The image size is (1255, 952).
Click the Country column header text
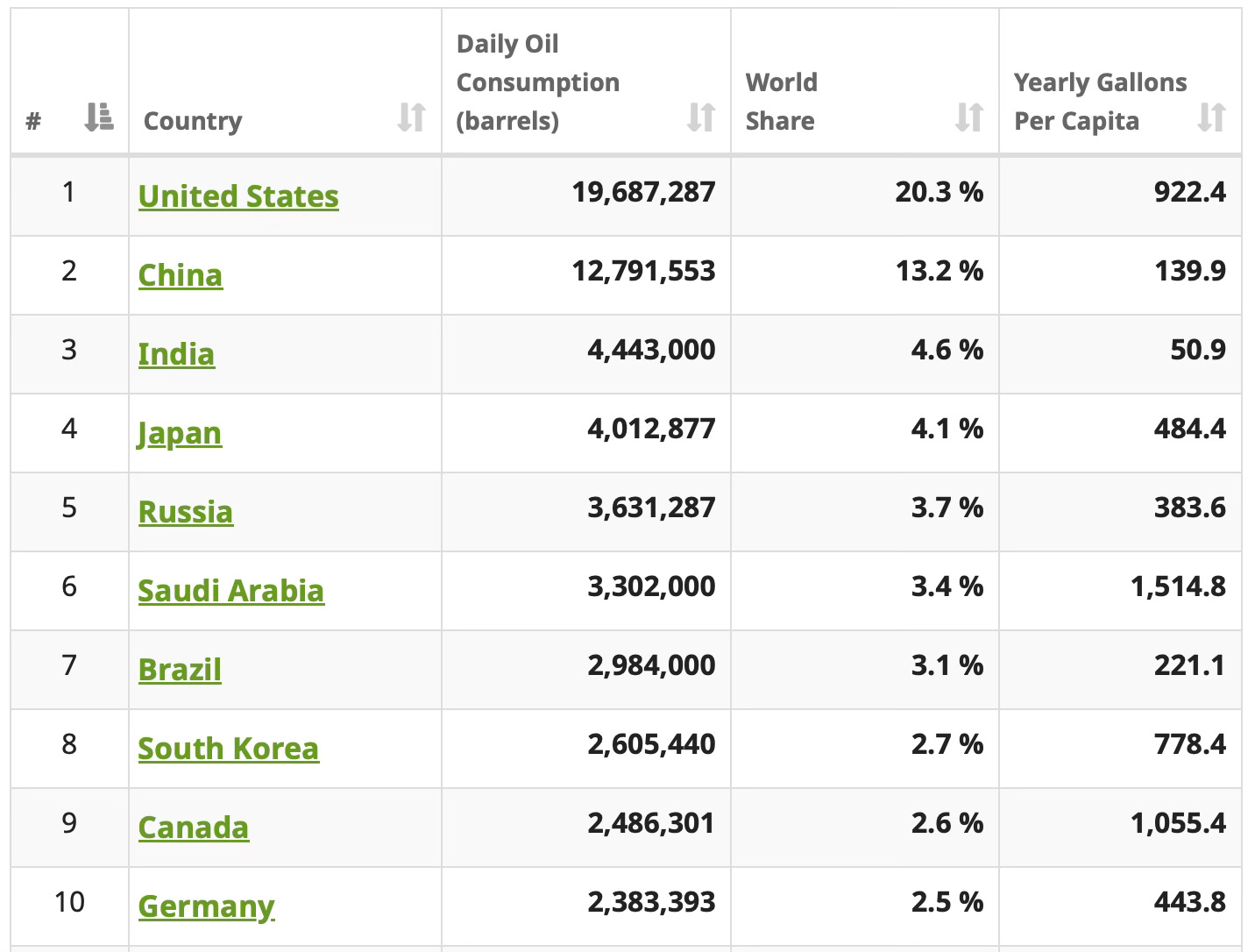(x=193, y=121)
